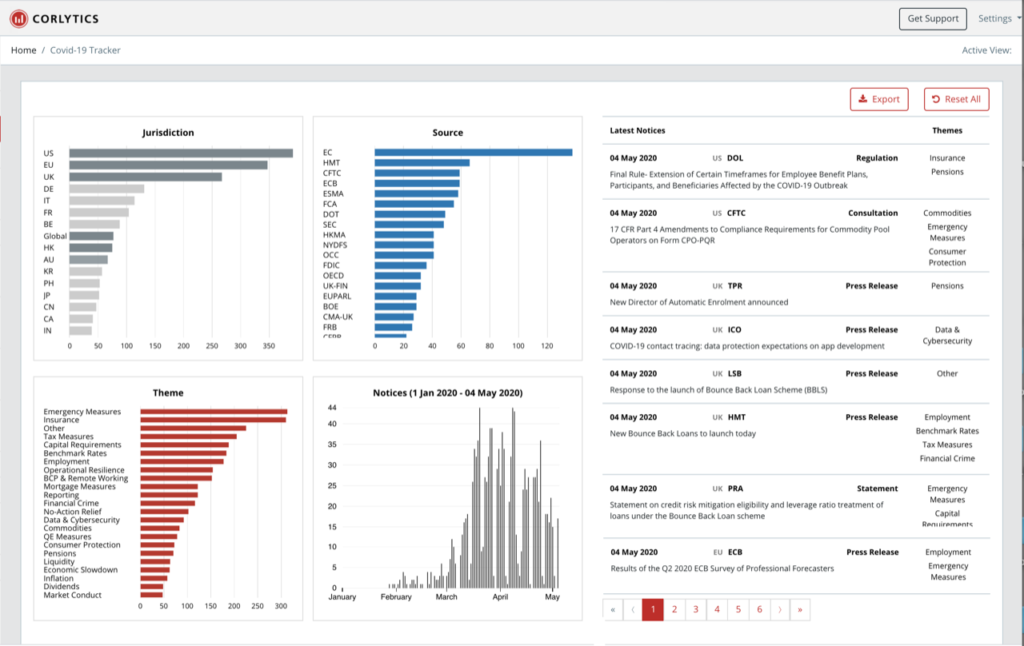Click the previous page single arrow

pos(633,609)
